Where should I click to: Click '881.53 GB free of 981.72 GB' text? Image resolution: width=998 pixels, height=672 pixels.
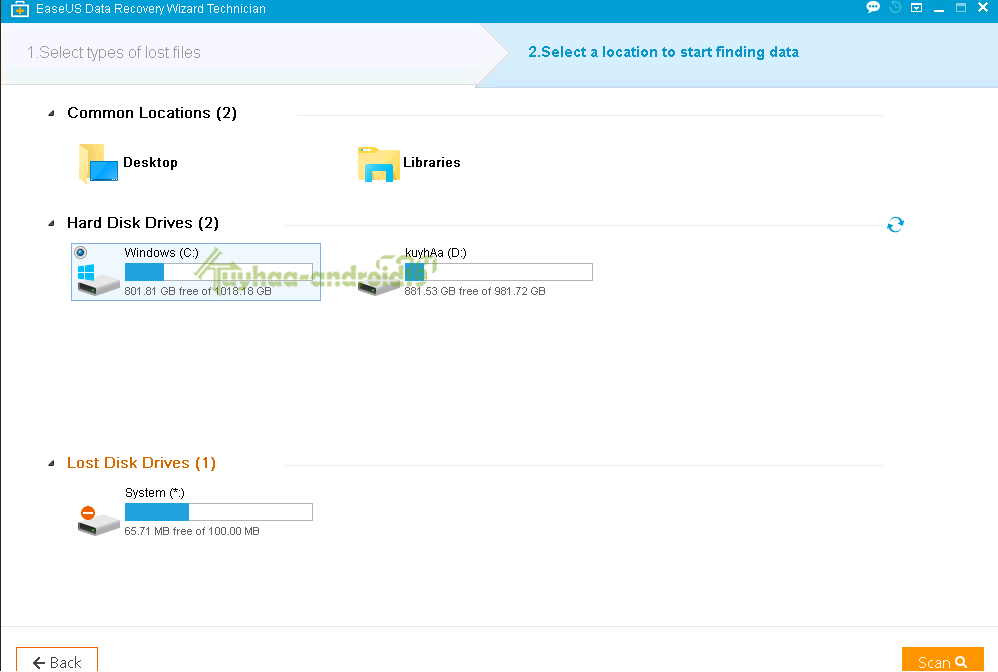coord(475,291)
